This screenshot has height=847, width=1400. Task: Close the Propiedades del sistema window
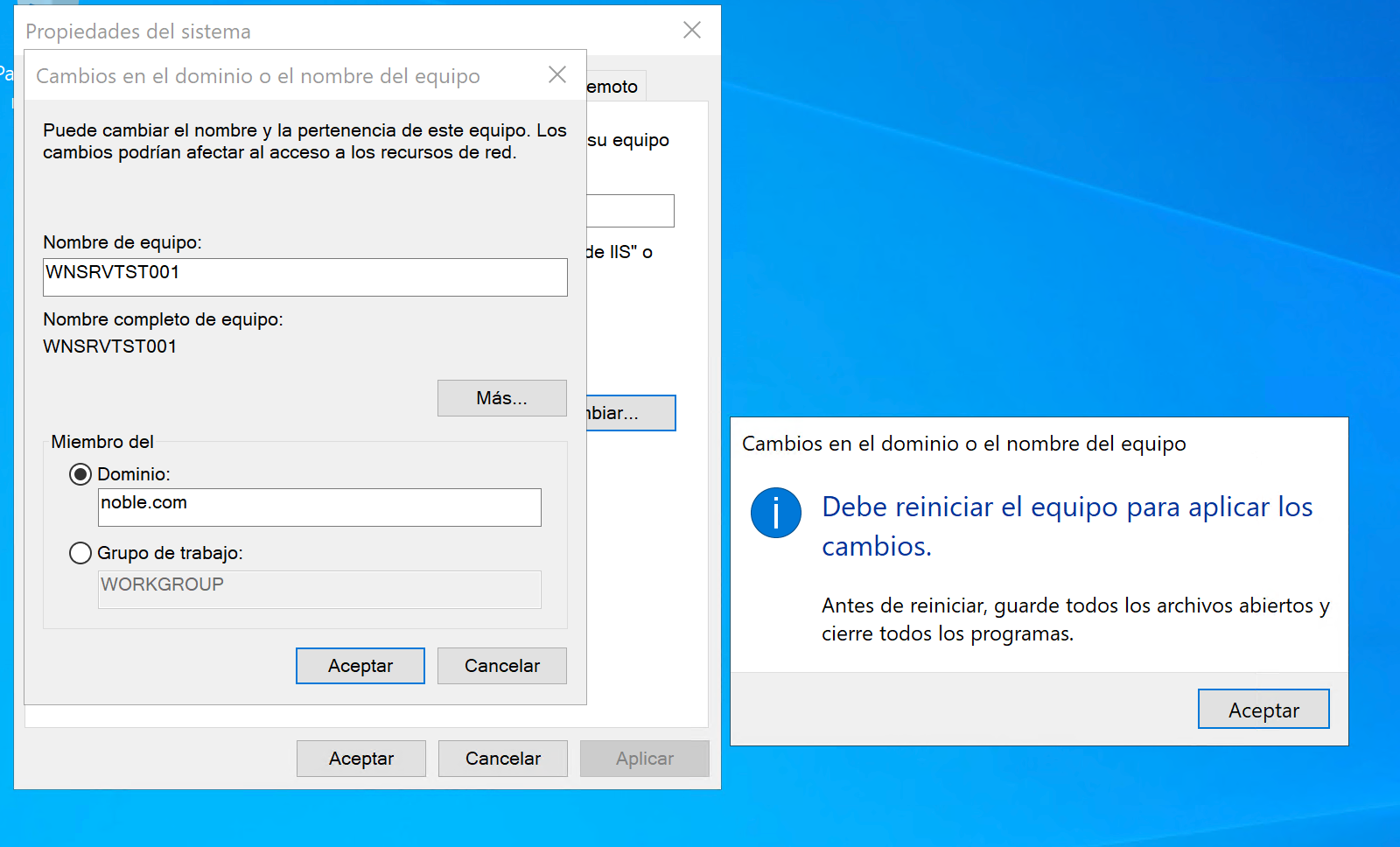tap(691, 31)
